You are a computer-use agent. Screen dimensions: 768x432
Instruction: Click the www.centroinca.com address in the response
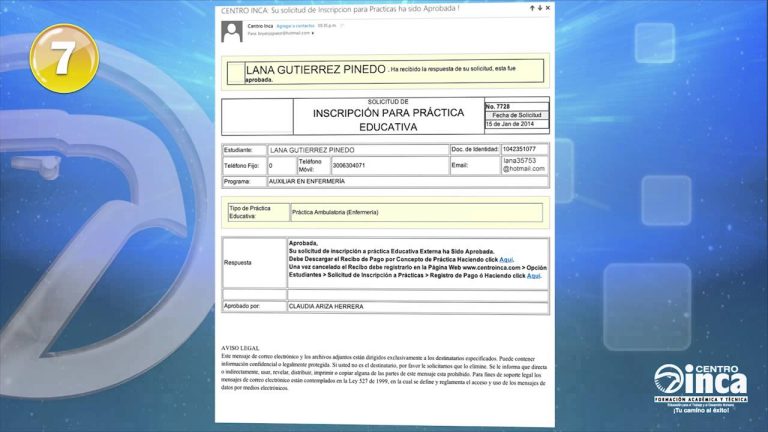click(491, 268)
